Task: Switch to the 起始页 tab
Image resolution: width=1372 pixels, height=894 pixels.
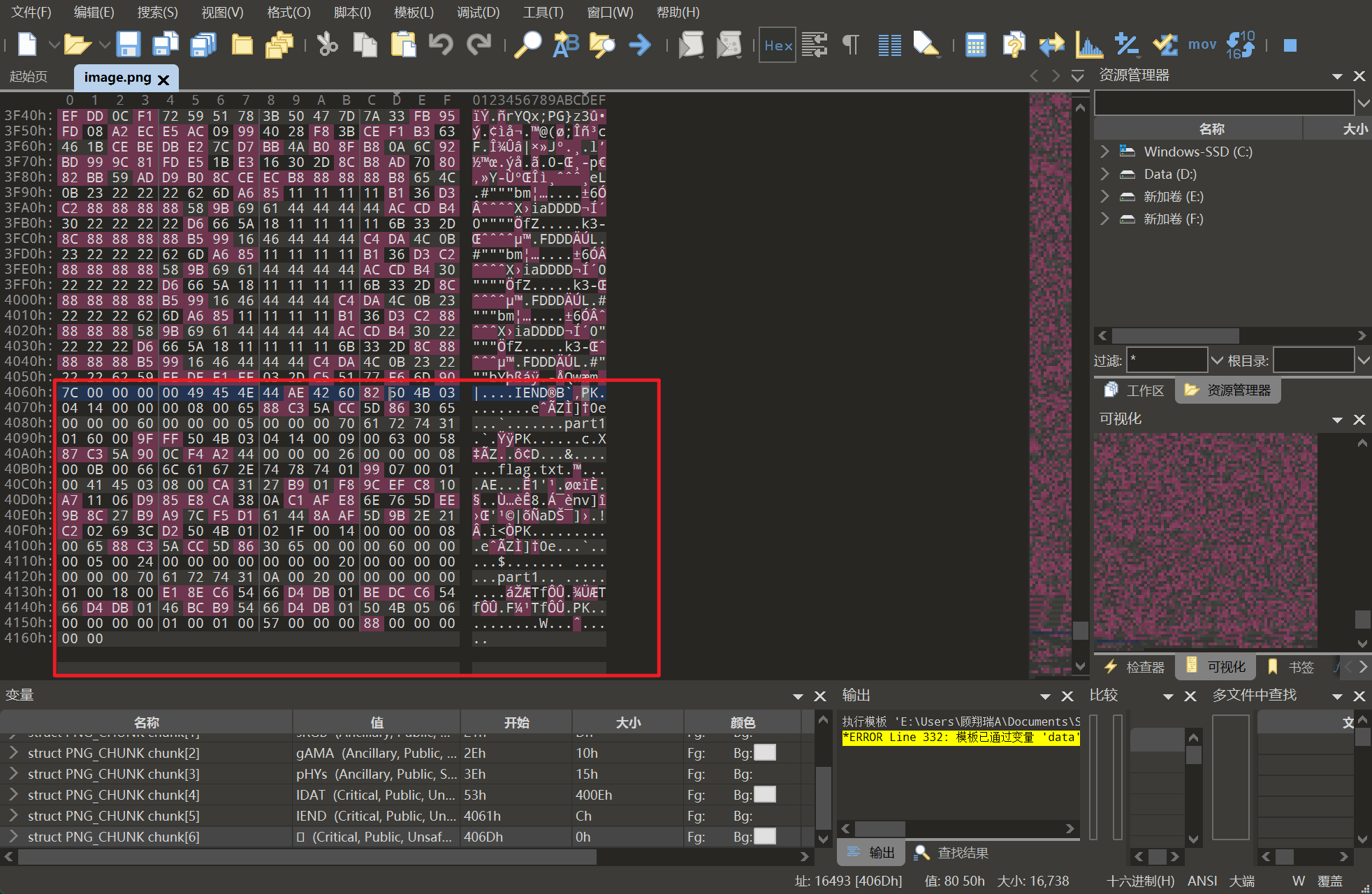Action: coord(29,77)
